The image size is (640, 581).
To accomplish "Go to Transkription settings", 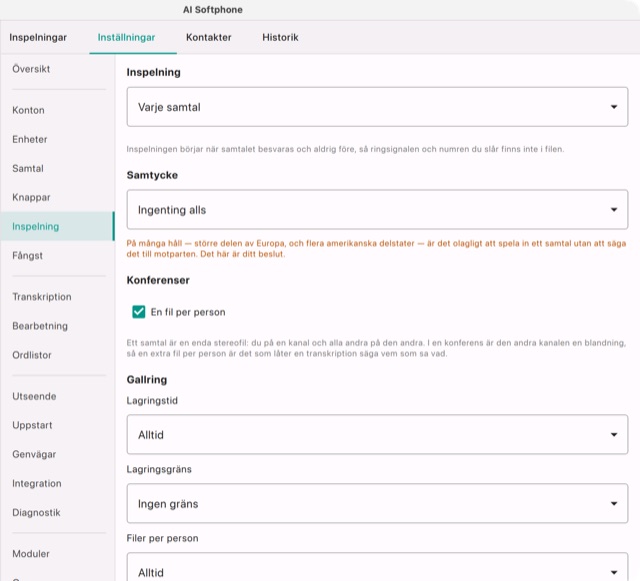I will [57, 297].
